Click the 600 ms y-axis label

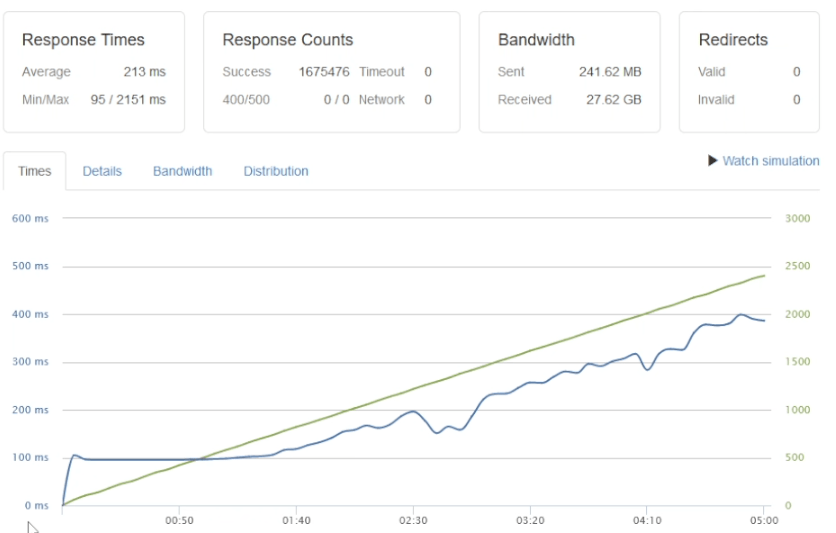28,218
